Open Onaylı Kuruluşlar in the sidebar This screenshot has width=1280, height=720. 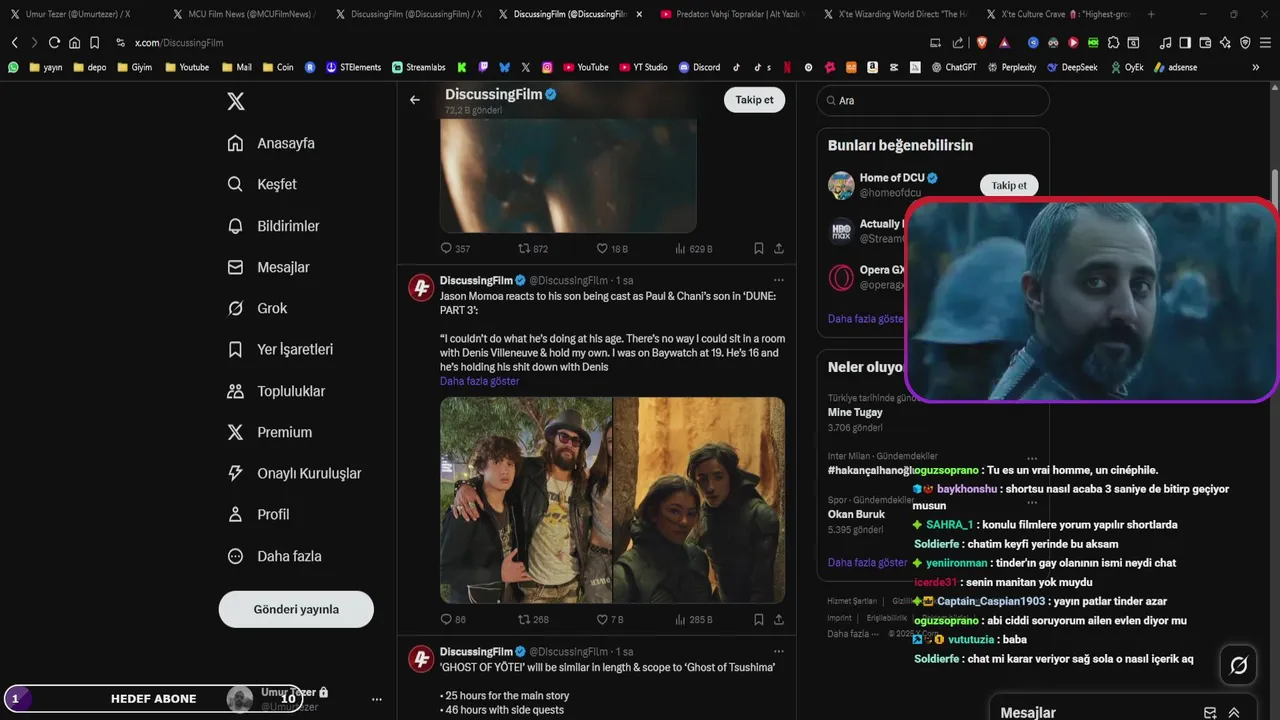294,473
